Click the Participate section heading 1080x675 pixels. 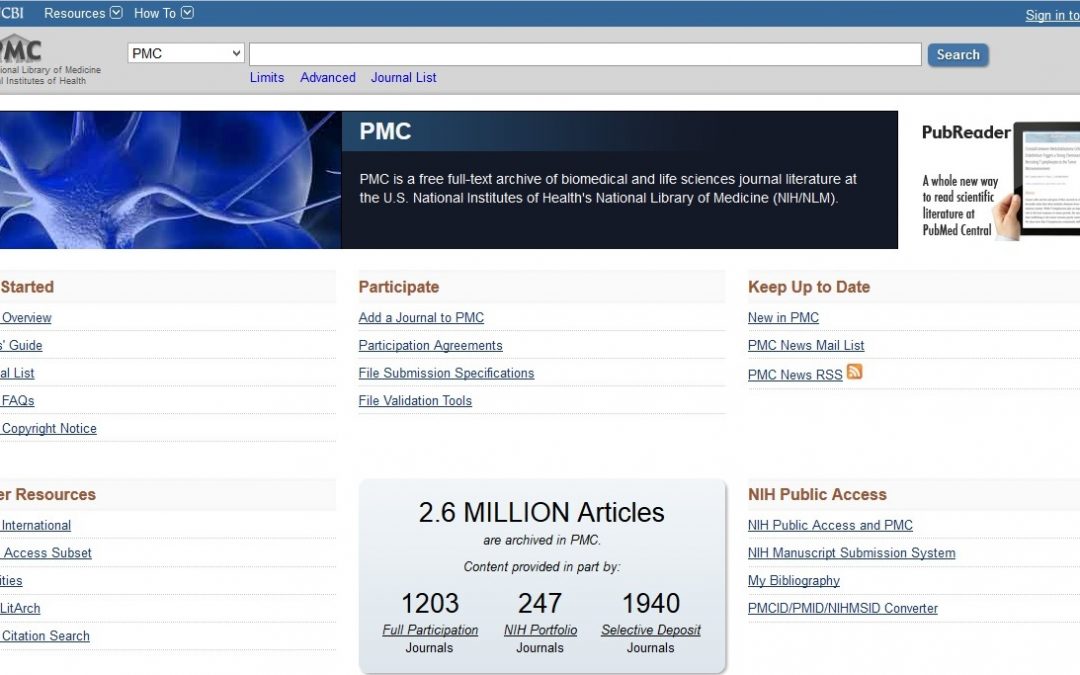point(399,287)
